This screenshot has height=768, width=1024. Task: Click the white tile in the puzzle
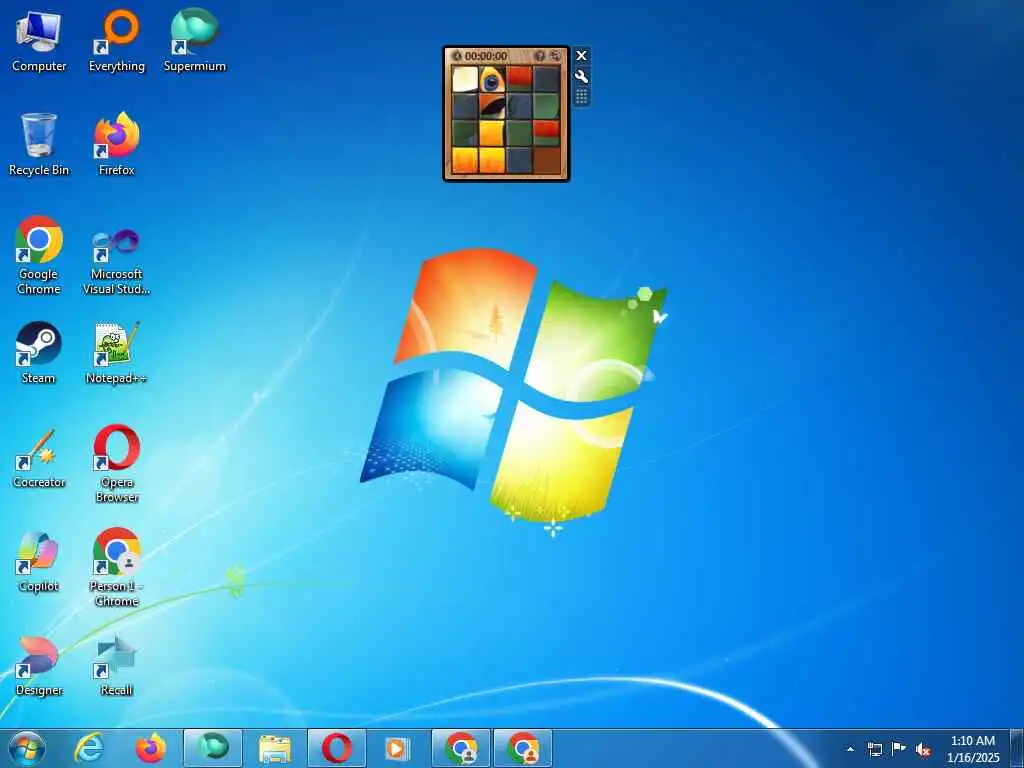[465, 79]
